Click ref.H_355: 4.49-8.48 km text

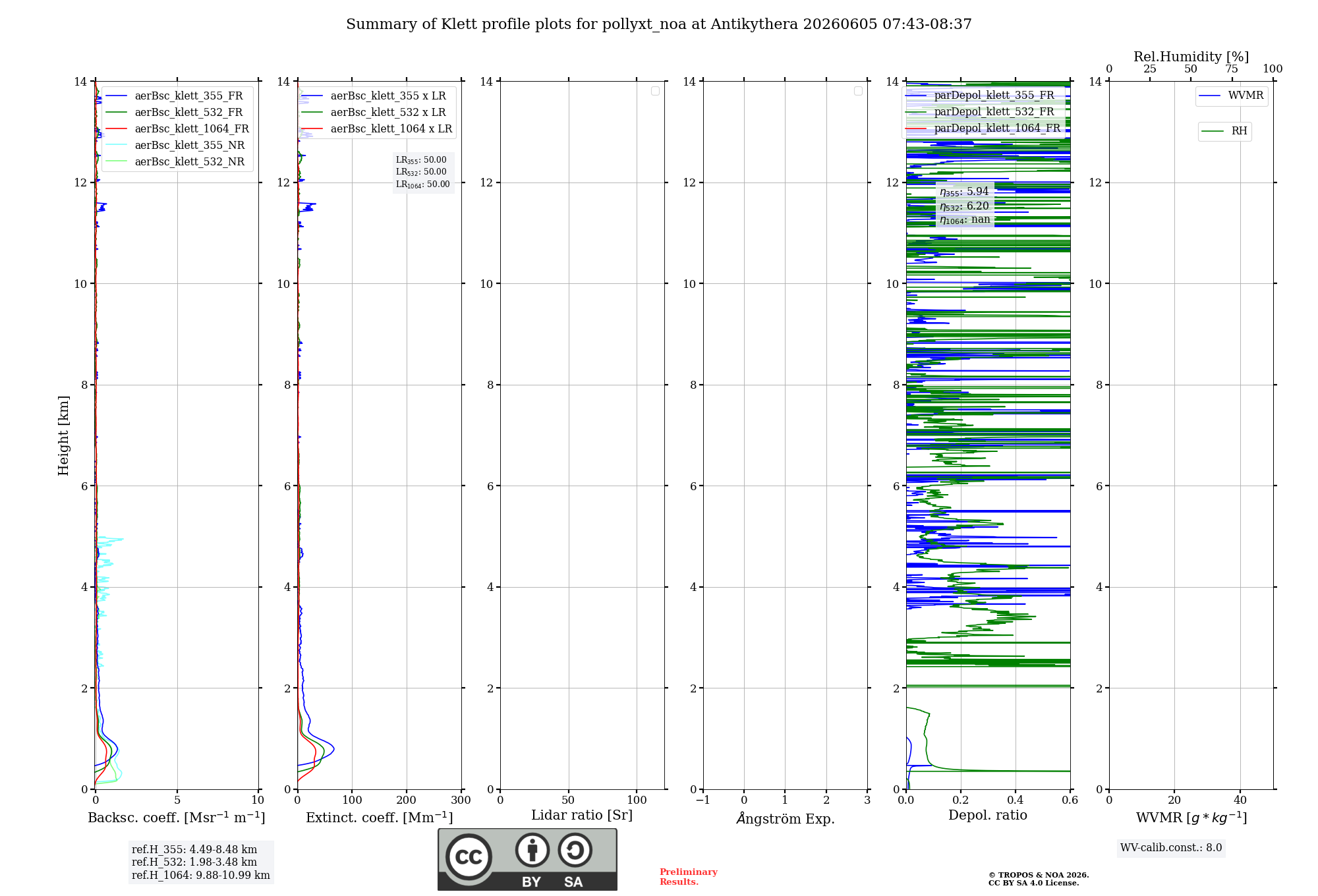coord(194,849)
